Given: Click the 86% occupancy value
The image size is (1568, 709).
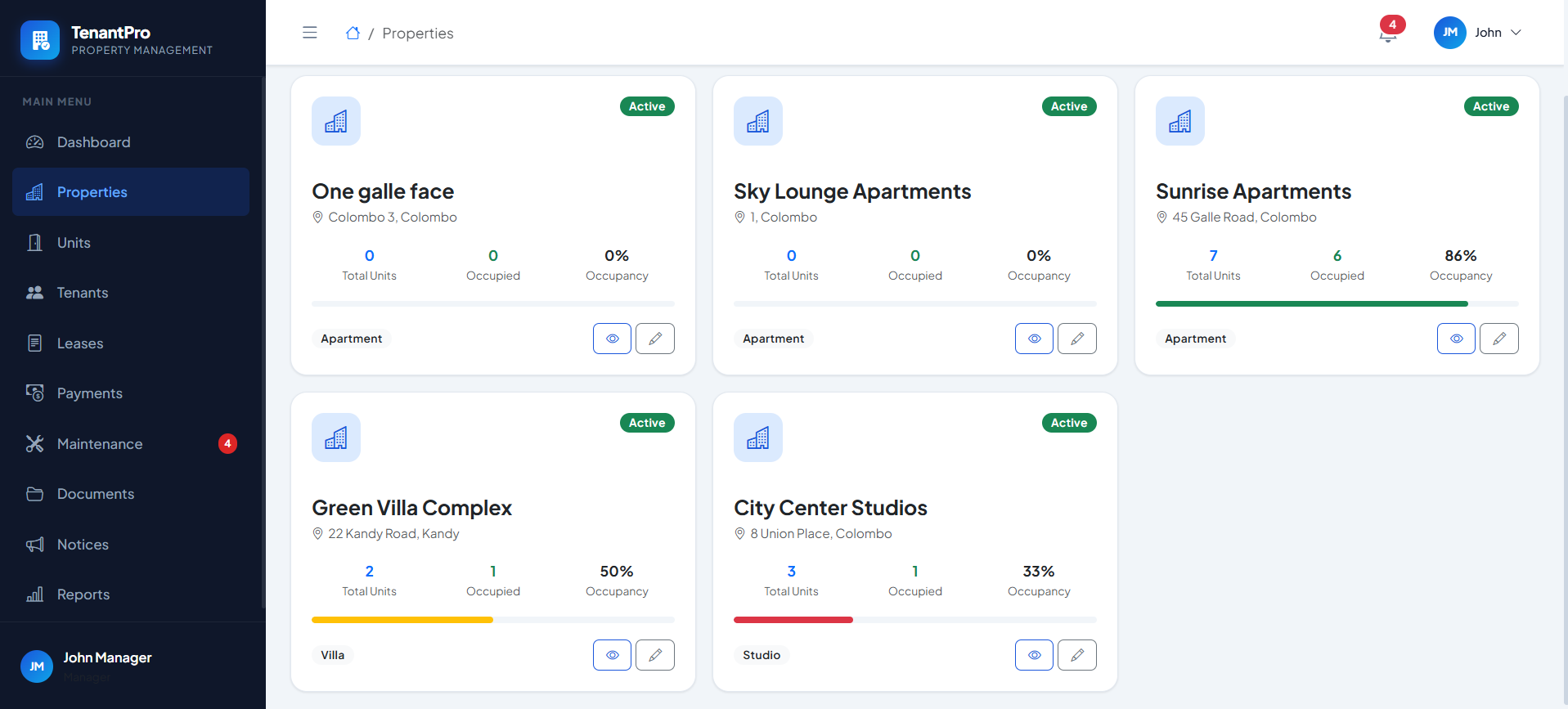Looking at the screenshot, I should coord(1461,256).
